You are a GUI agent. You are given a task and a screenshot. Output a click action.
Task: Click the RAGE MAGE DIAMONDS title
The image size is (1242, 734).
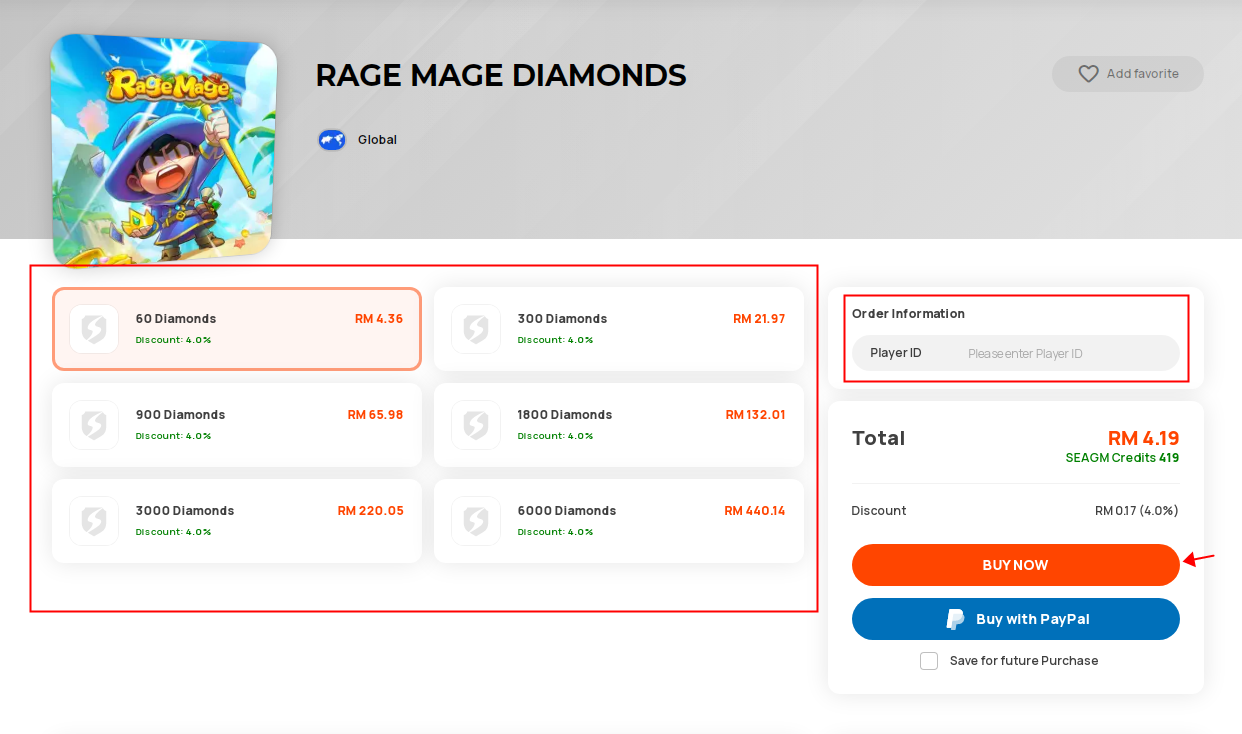[x=501, y=75]
